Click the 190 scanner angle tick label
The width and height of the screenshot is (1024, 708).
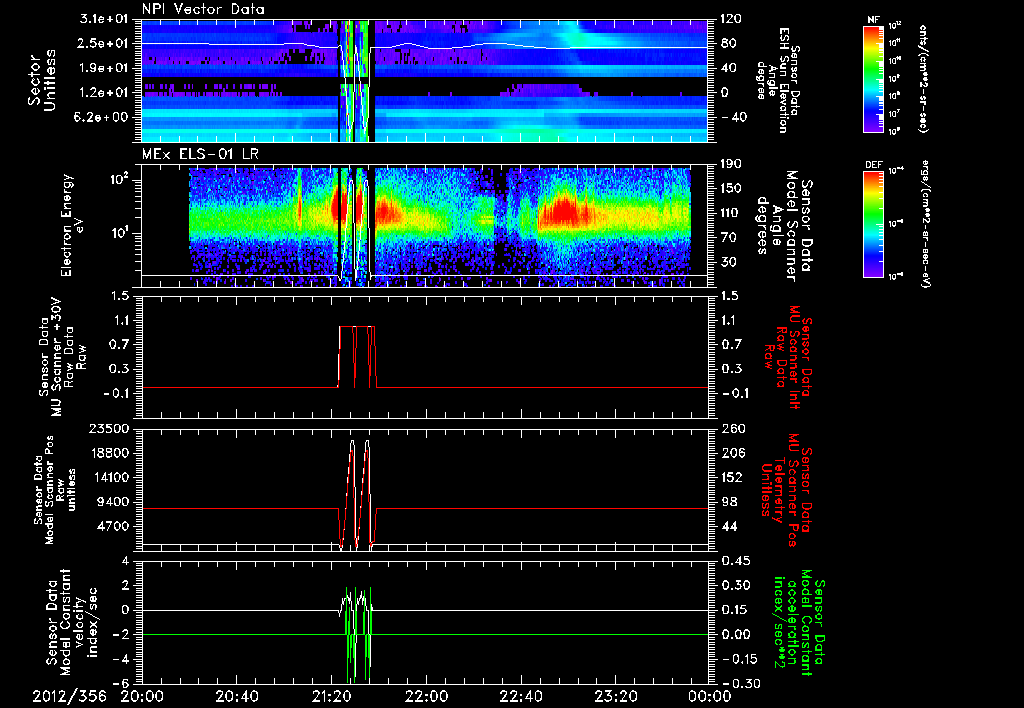[x=731, y=164]
